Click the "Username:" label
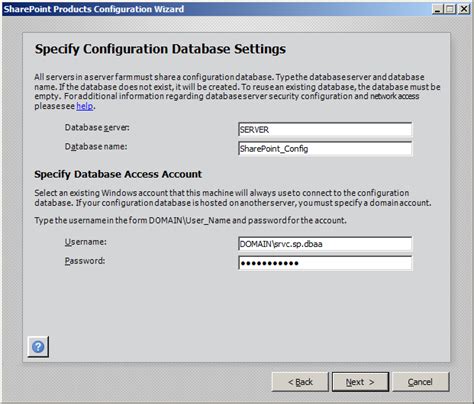This screenshot has height=404, width=474. [x=86, y=242]
